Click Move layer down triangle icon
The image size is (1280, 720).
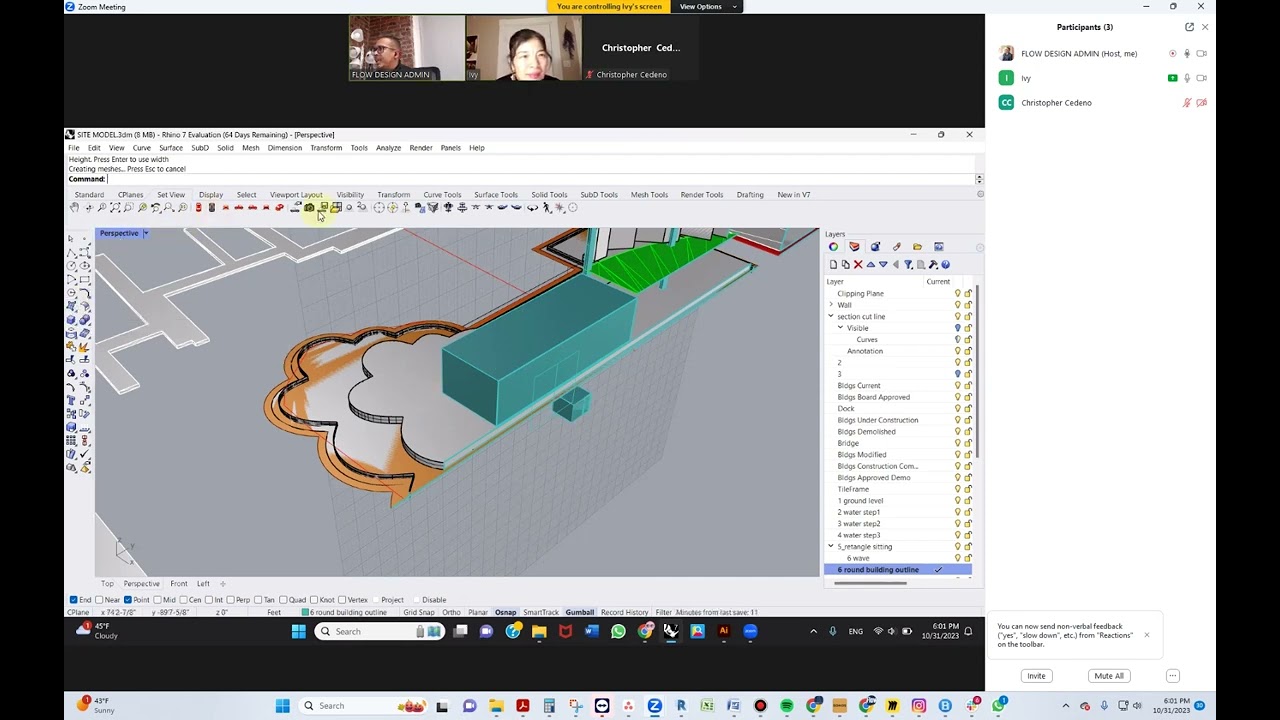point(883,264)
